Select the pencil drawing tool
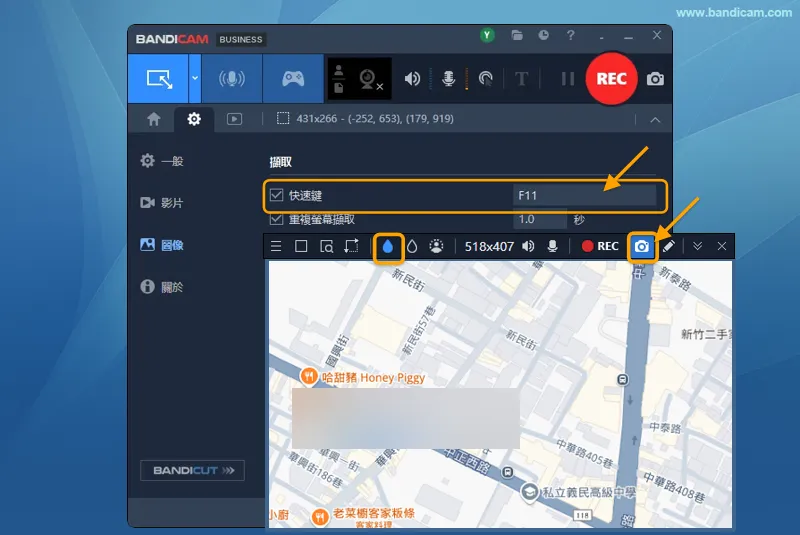The height and width of the screenshot is (535, 800). pyautogui.click(x=668, y=246)
